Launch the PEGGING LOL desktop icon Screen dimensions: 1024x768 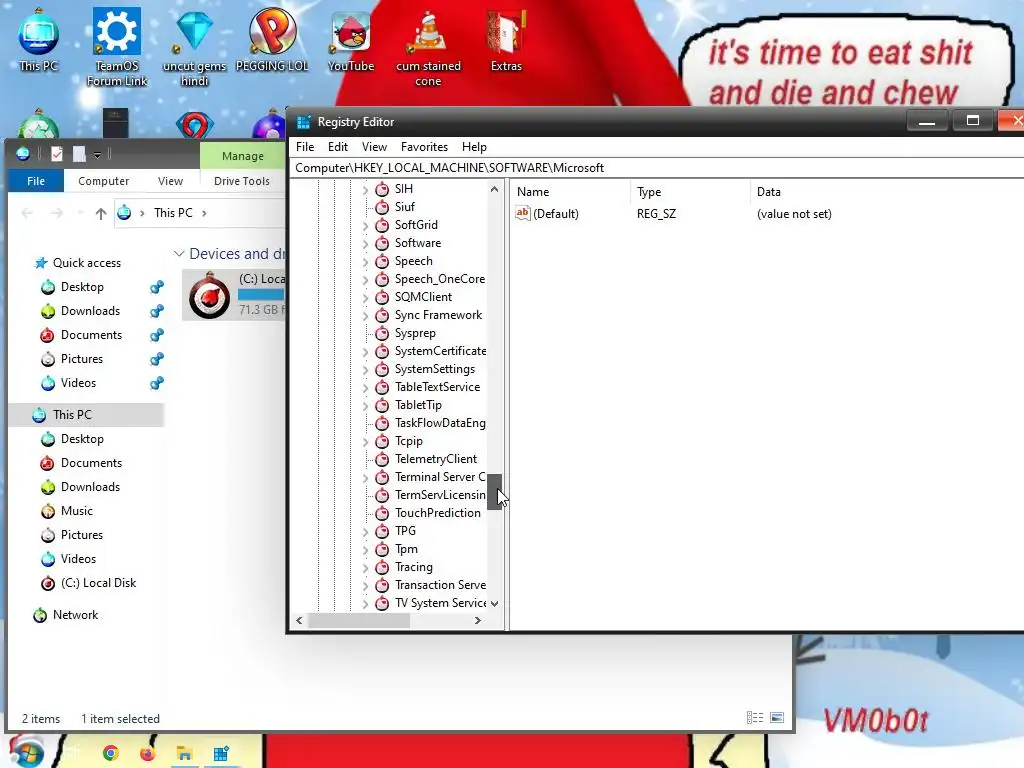[272, 39]
